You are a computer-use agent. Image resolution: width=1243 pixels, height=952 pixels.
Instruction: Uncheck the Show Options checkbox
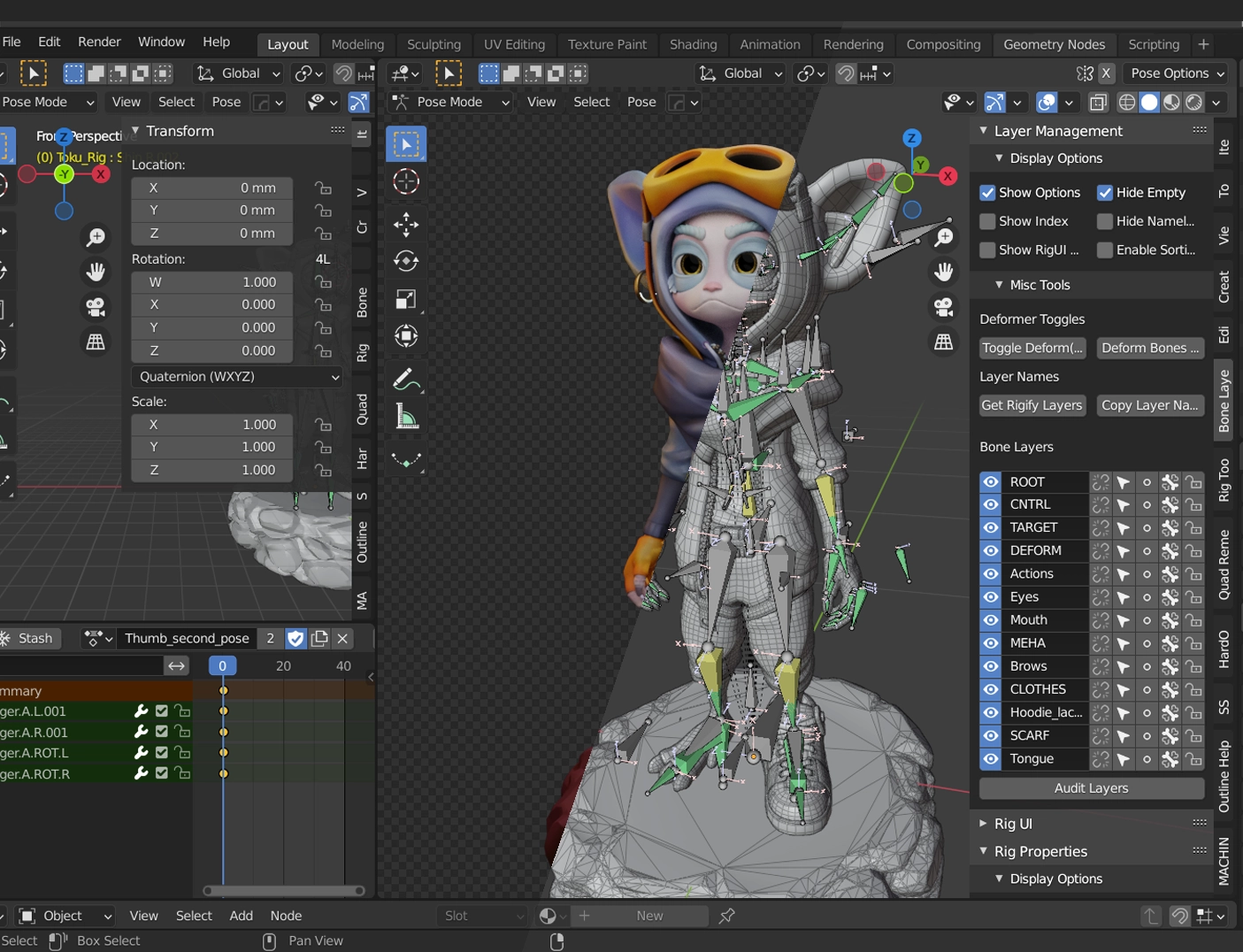[x=988, y=193]
